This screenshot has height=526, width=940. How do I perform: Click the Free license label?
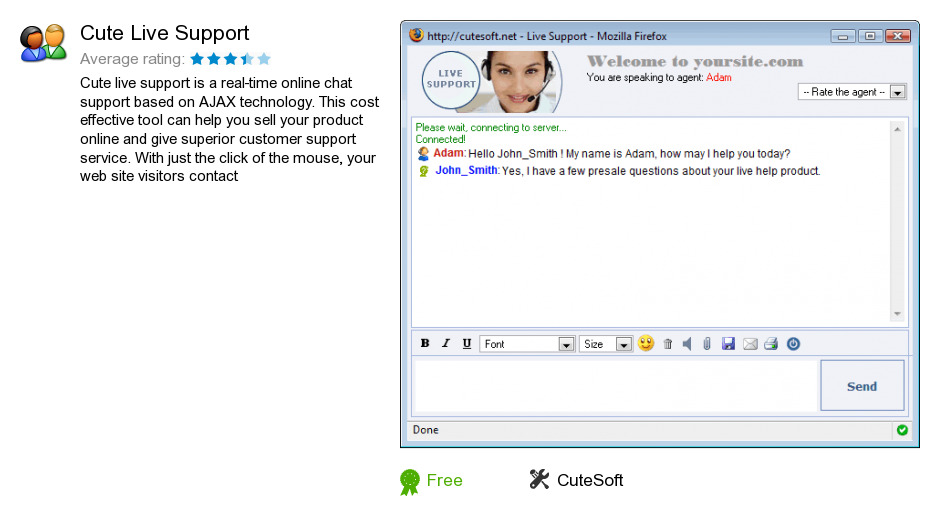coord(444,480)
